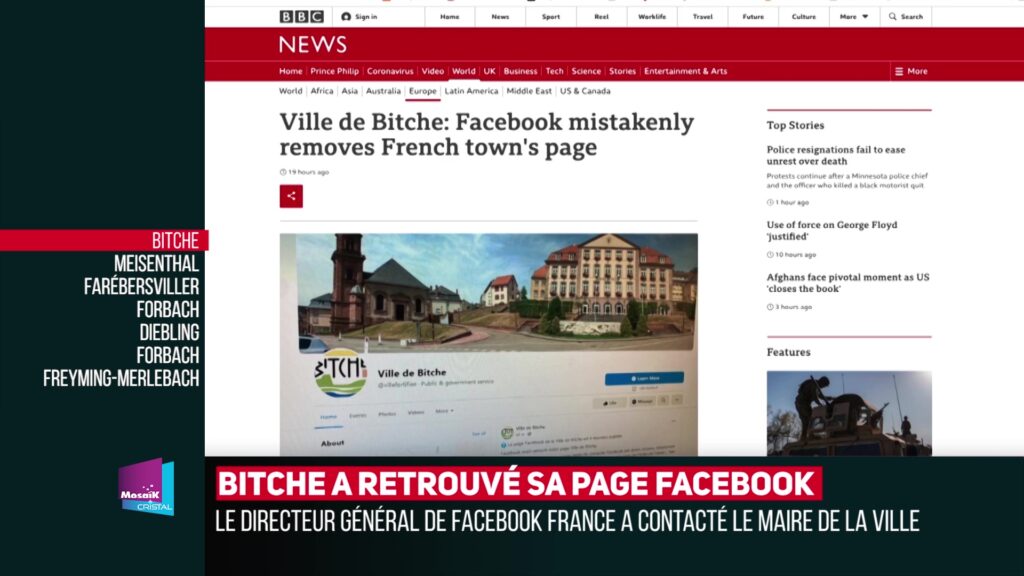Click the Top Stories heading
The image size is (1024, 576).
point(795,125)
